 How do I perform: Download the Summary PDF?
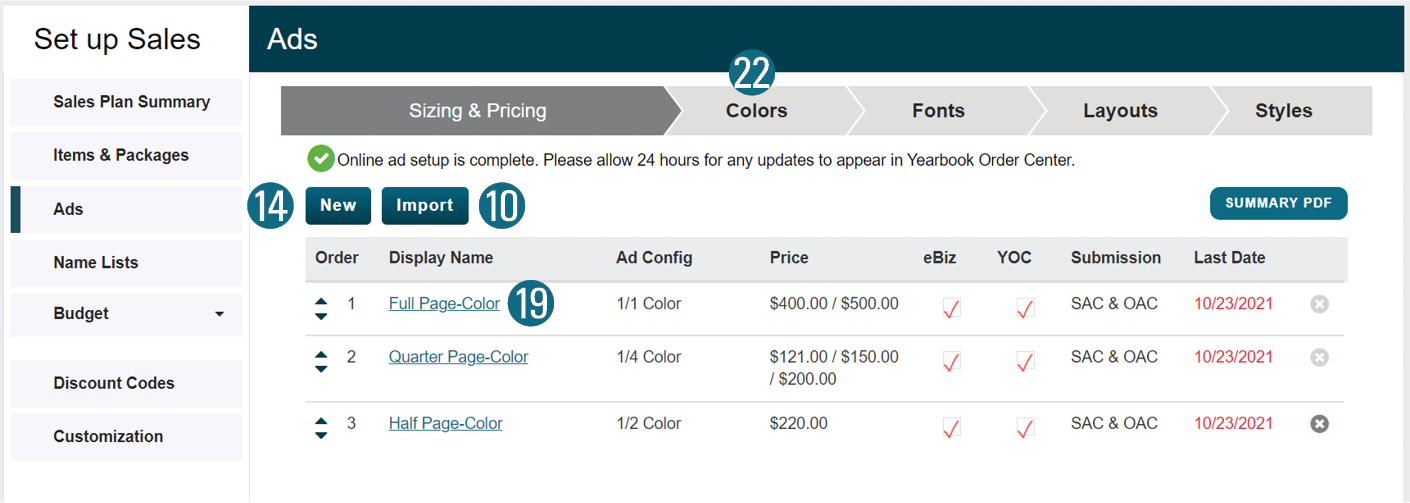click(x=1278, y=203)
